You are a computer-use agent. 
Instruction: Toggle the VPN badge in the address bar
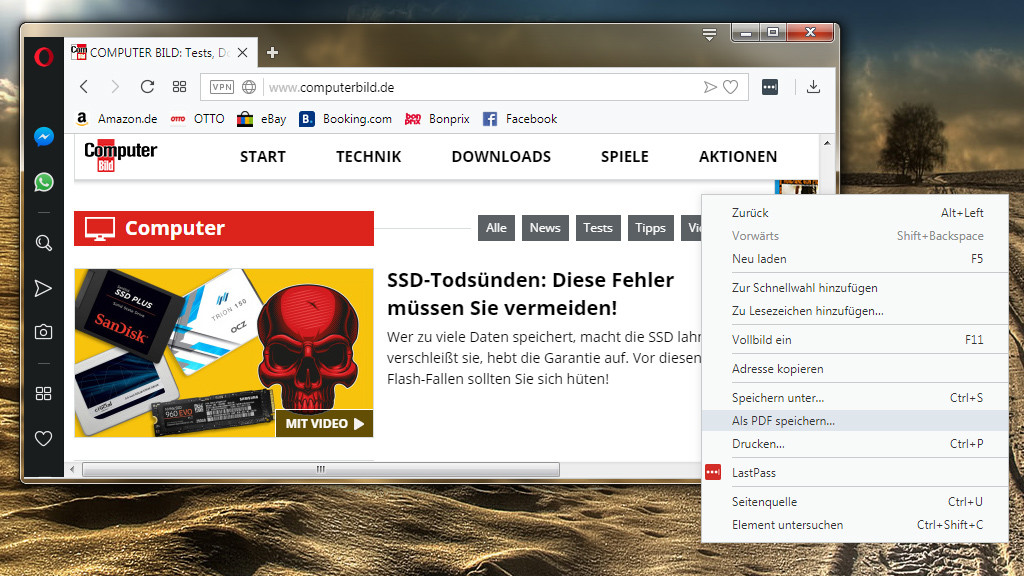222,87
